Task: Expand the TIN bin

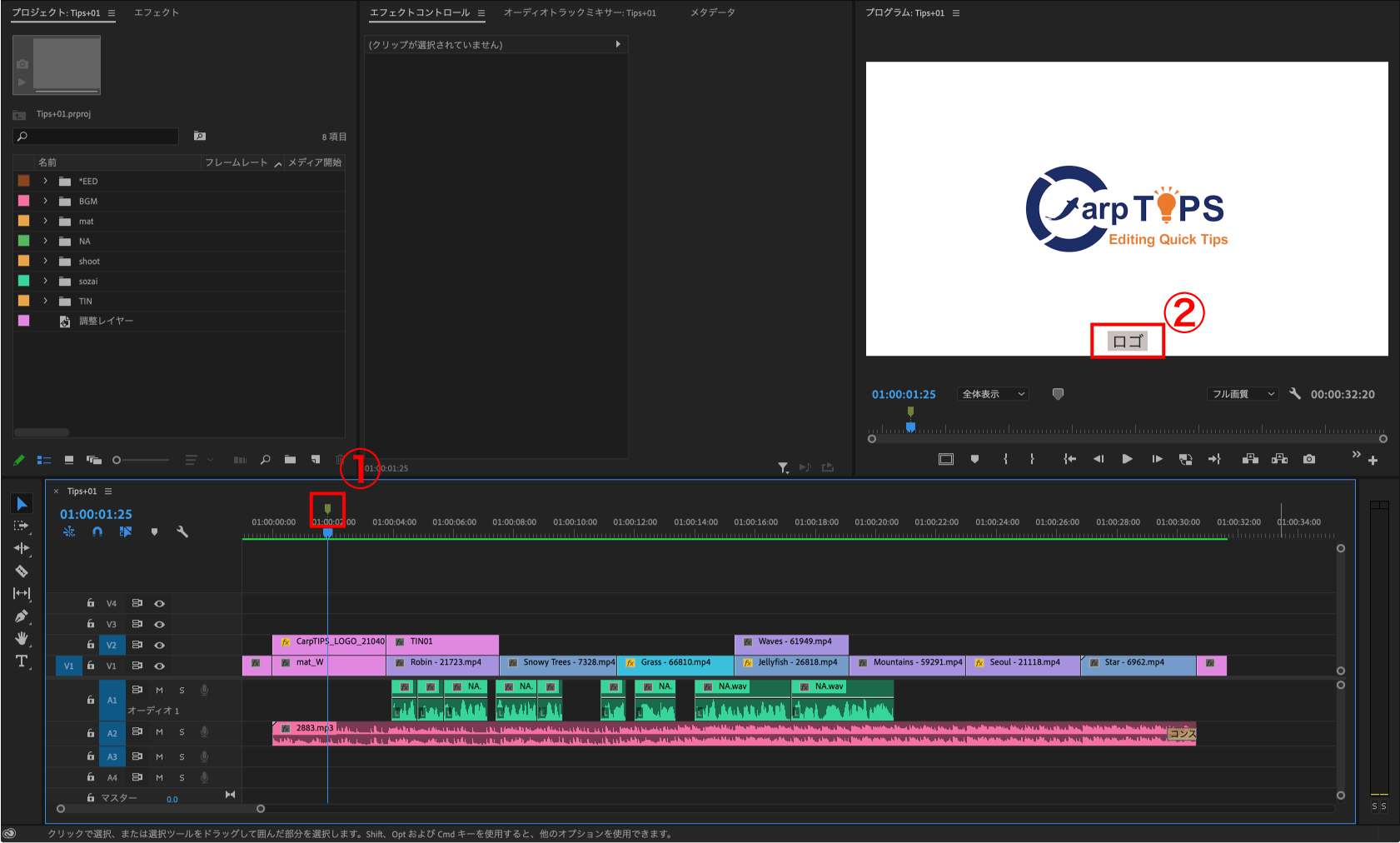Action: [x=46, y=301]
